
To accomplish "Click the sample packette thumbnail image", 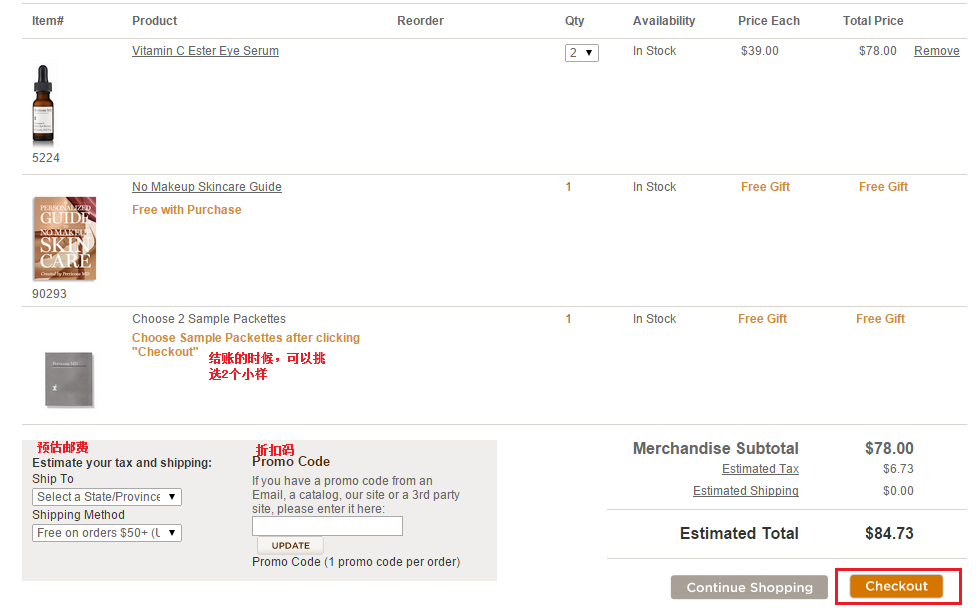I will click(69, 379).
